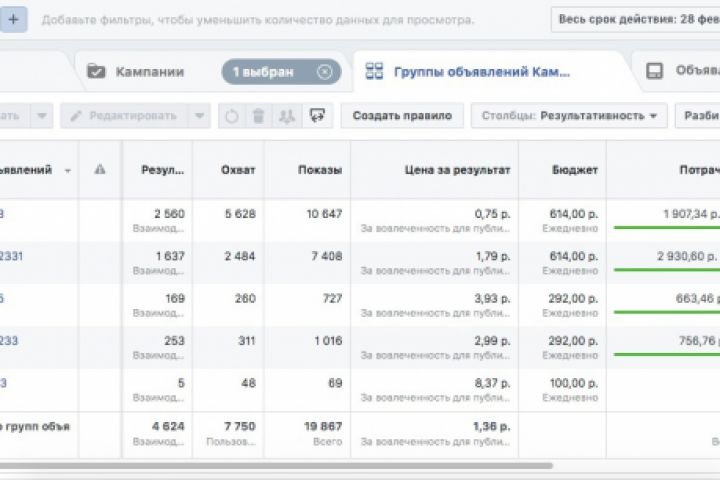Image resolution: width=720 pixels, height=480 pixels.
Task: Click the '1 выбран' selection pill
Action: 281,72
